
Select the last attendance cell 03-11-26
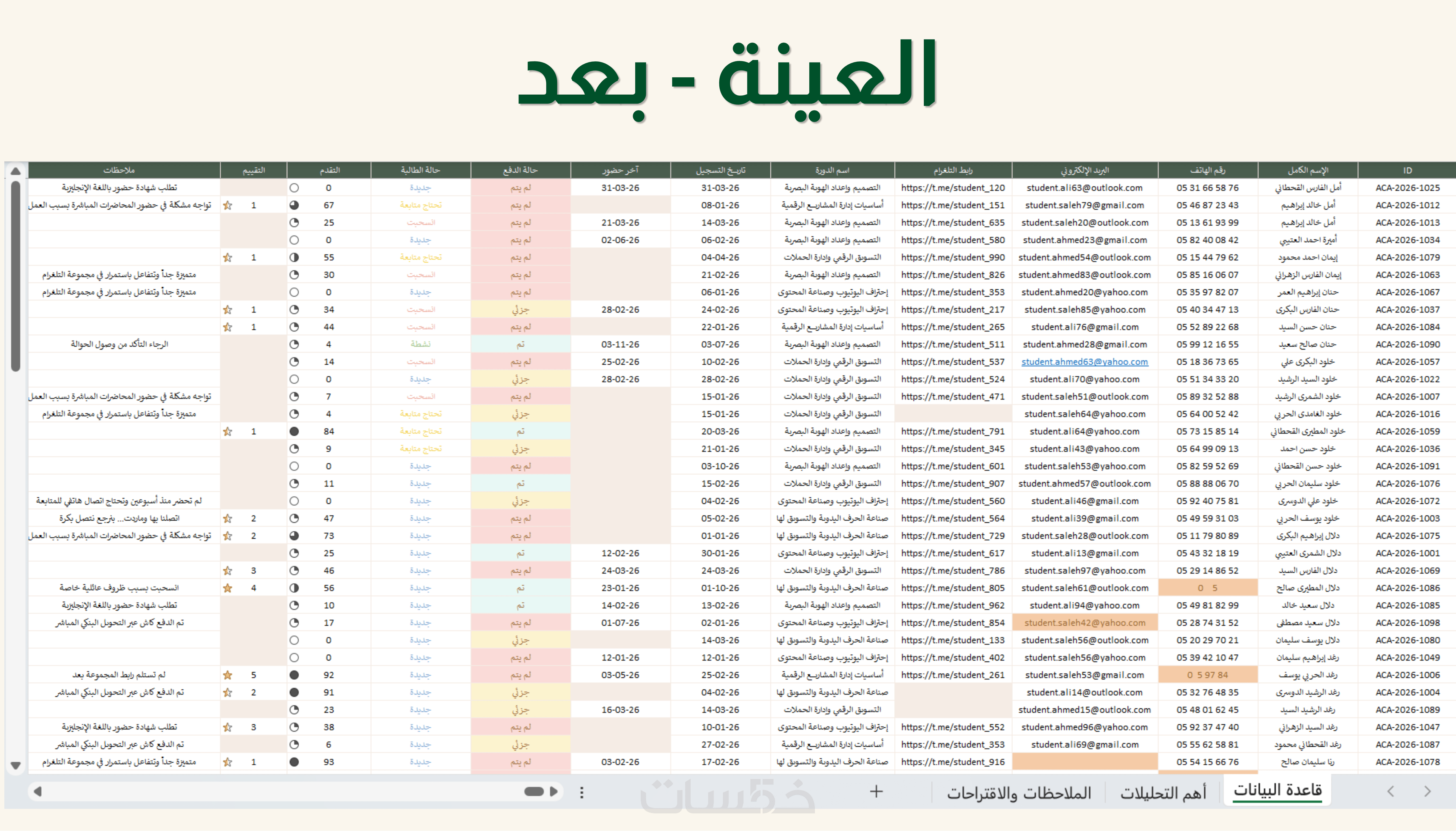pos(620,344)
